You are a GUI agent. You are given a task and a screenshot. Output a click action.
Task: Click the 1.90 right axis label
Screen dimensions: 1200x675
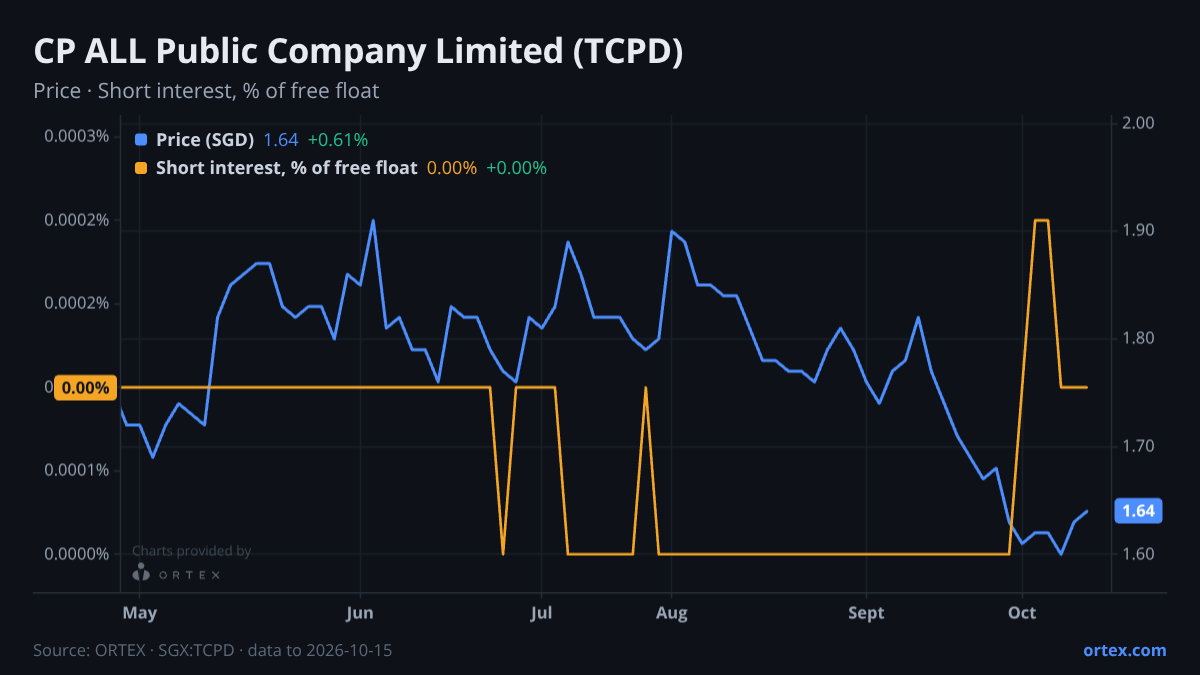(x=1139, y=230)
